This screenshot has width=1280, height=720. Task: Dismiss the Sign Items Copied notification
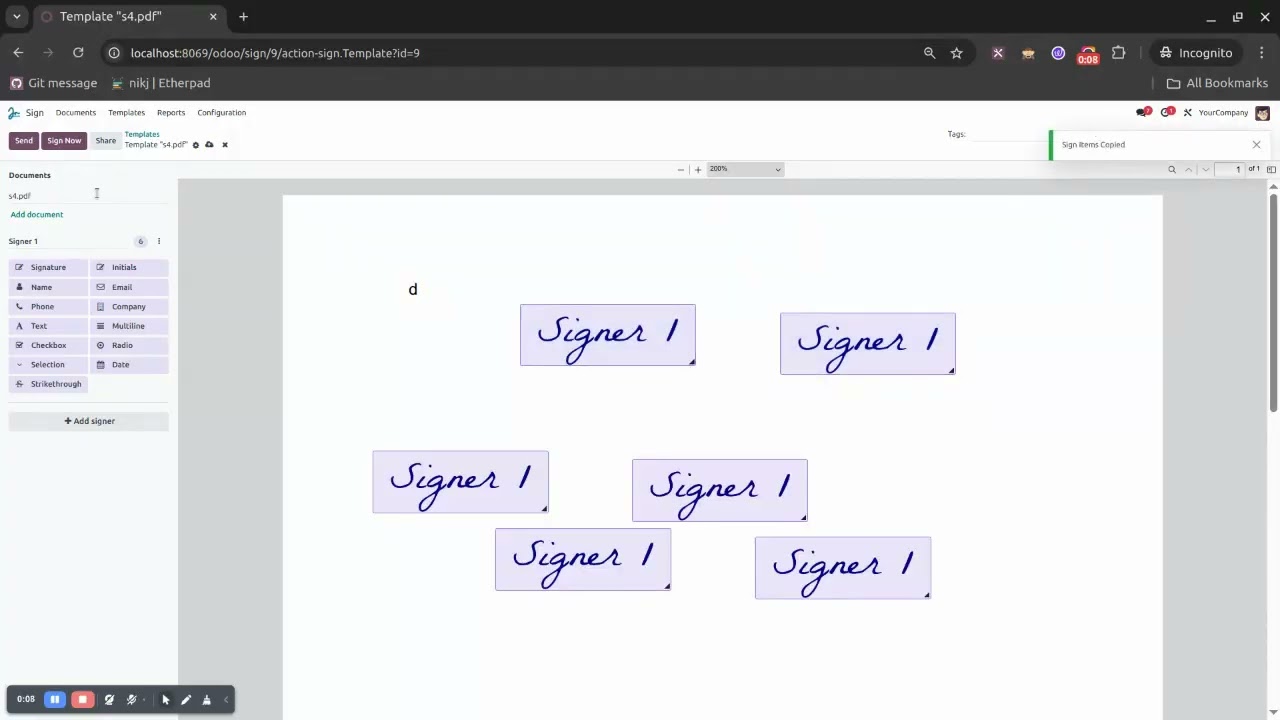1256,145
